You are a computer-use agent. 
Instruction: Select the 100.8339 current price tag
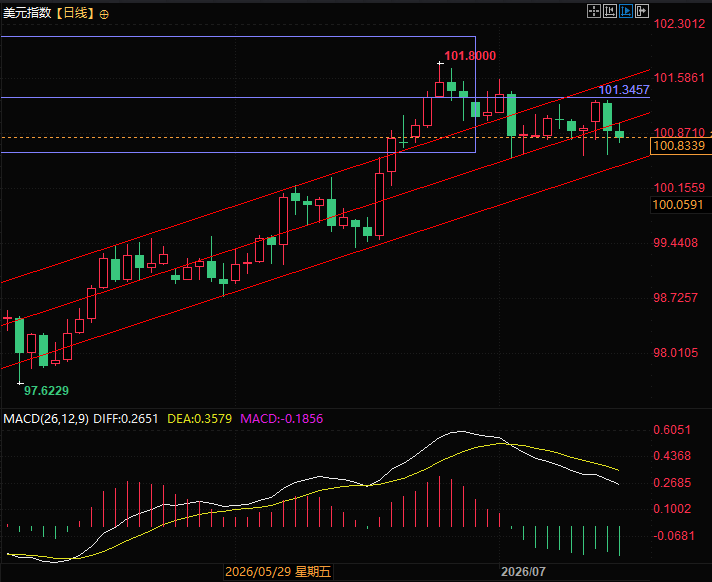pos(679,146)
